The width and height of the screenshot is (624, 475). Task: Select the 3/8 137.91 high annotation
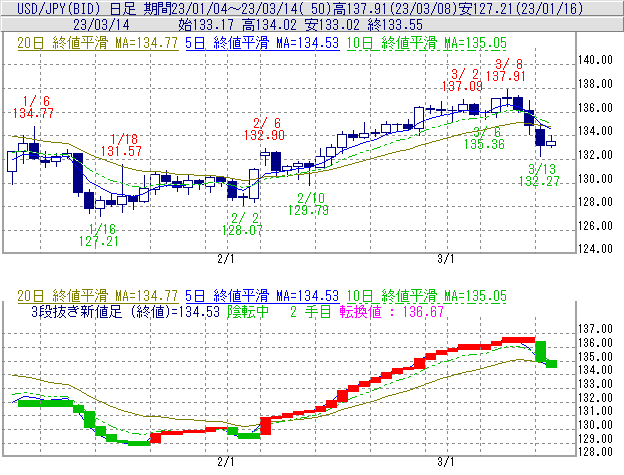(506, 70)
